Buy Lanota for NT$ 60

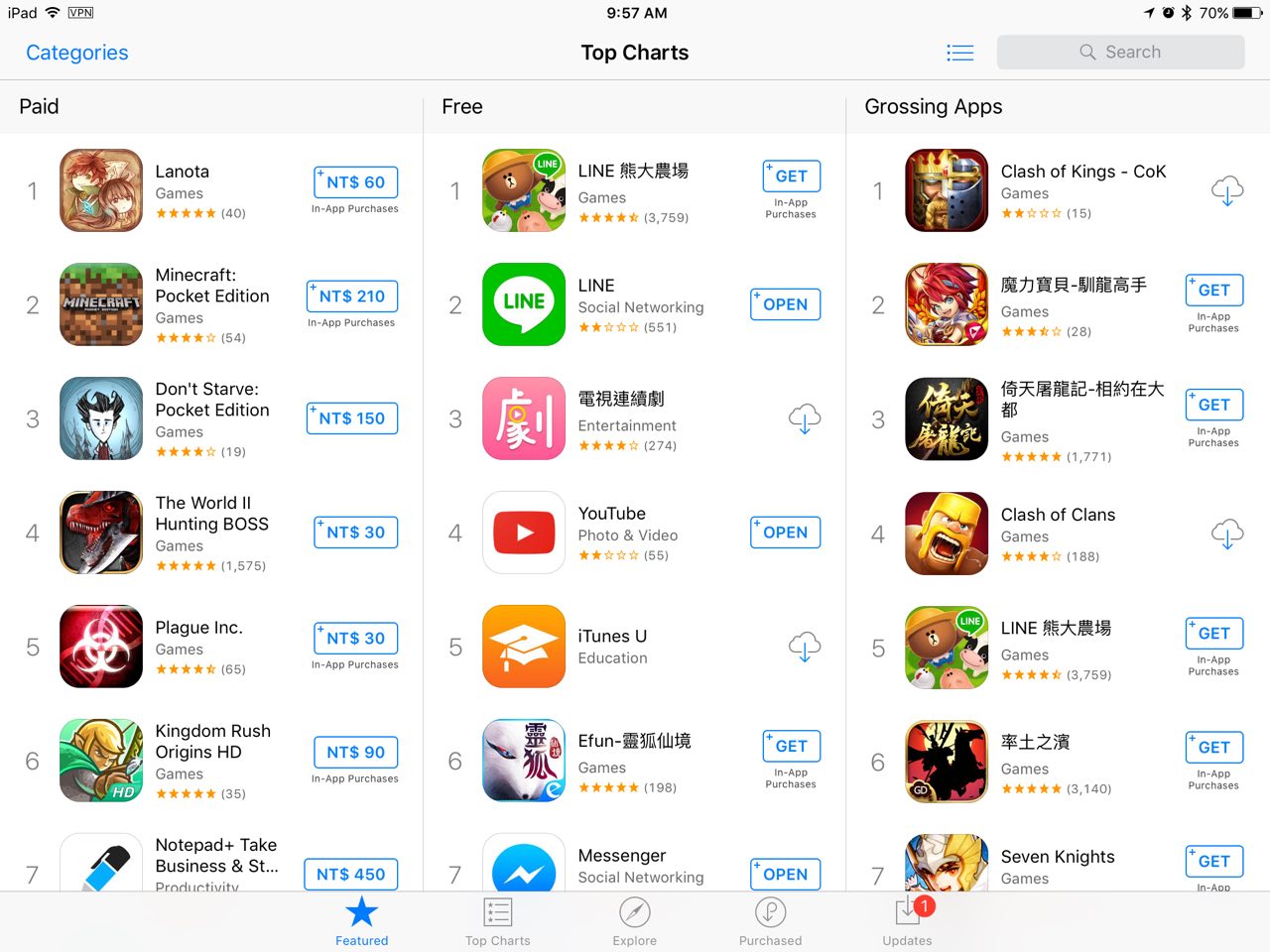point(356,182)
